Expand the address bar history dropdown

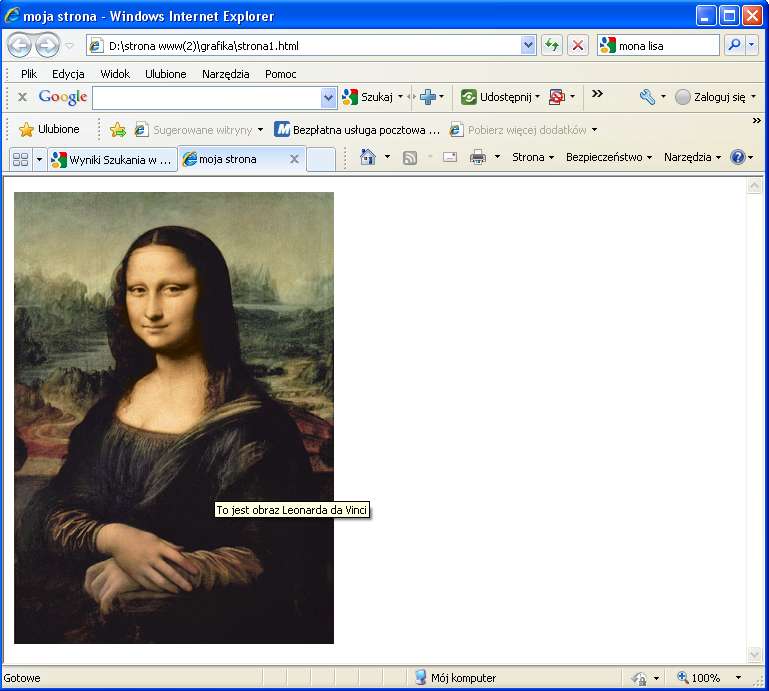tap(528, 46)
